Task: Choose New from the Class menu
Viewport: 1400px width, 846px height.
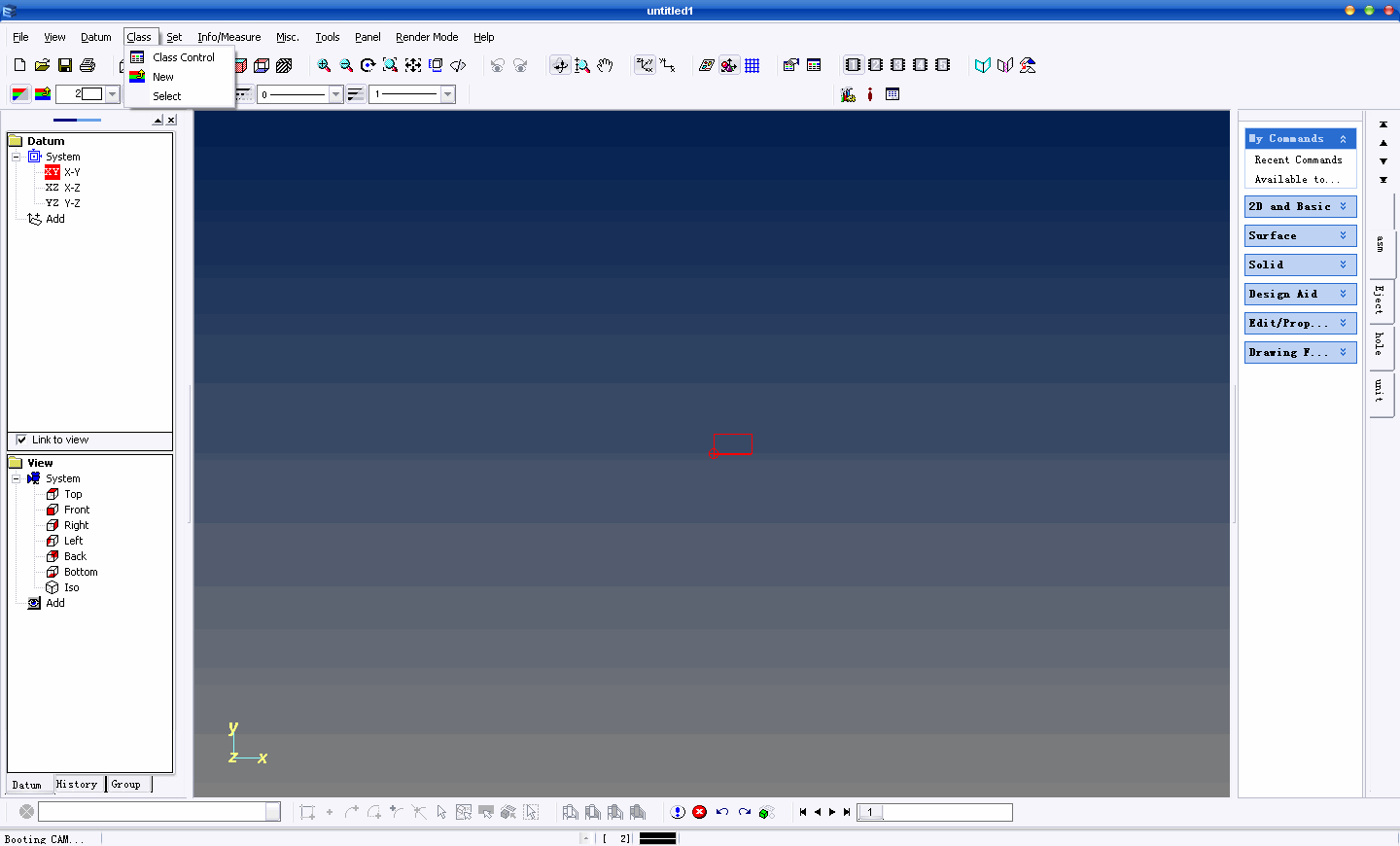Action: pyautogui.click(x=181, y=77)
